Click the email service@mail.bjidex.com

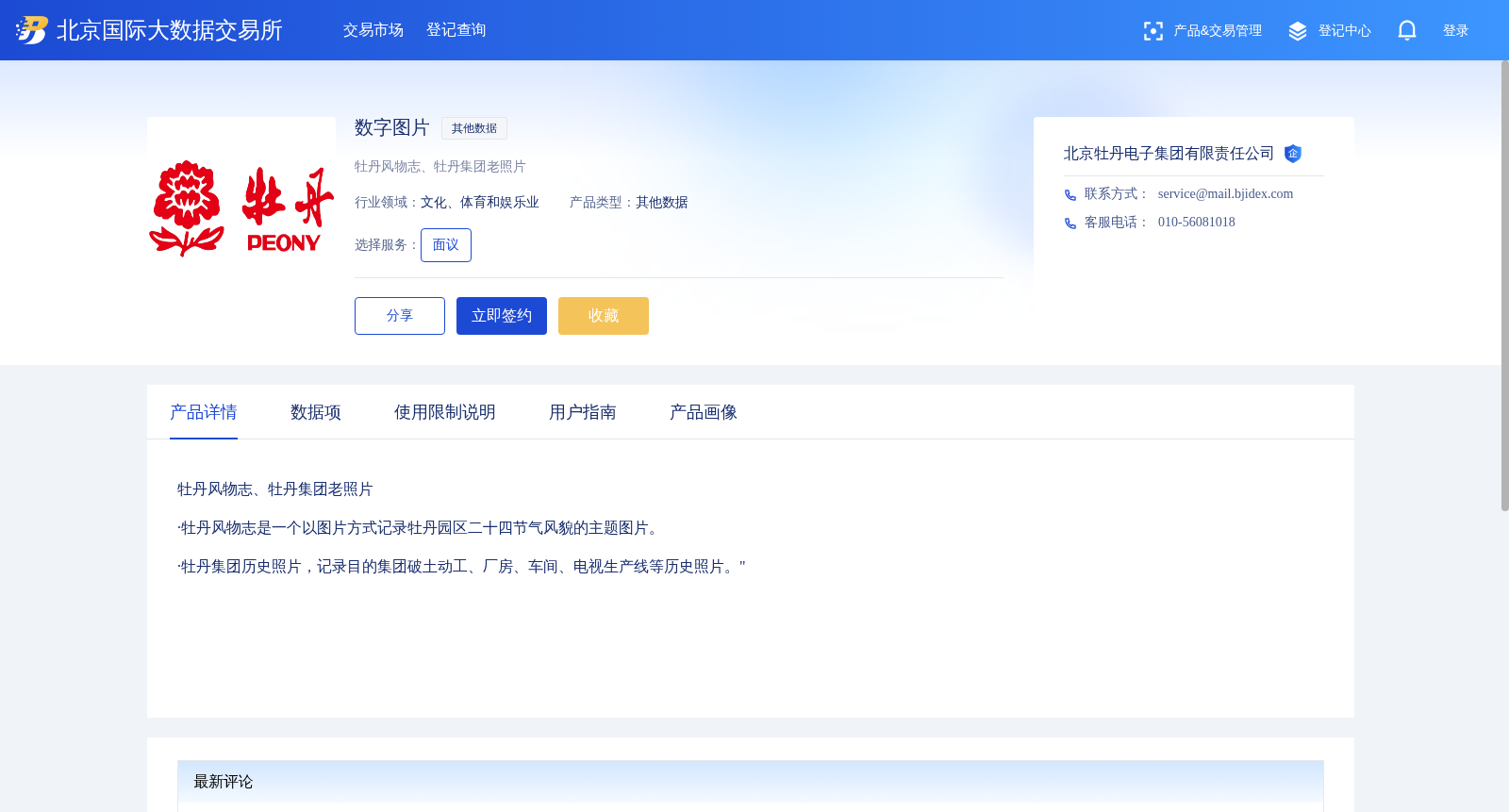[x=1225, y=194]
